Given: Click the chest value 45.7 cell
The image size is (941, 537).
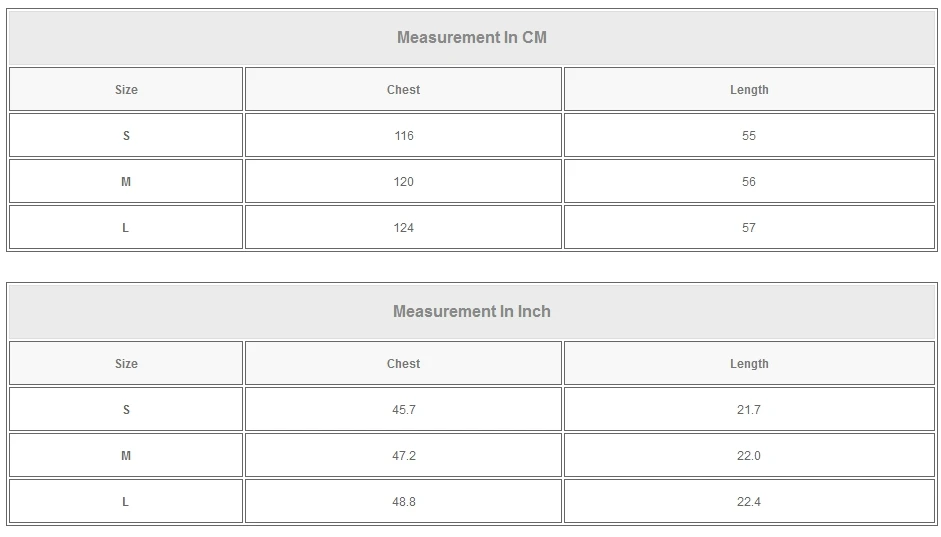Looking at the screenshot, I should click(403, 410).
